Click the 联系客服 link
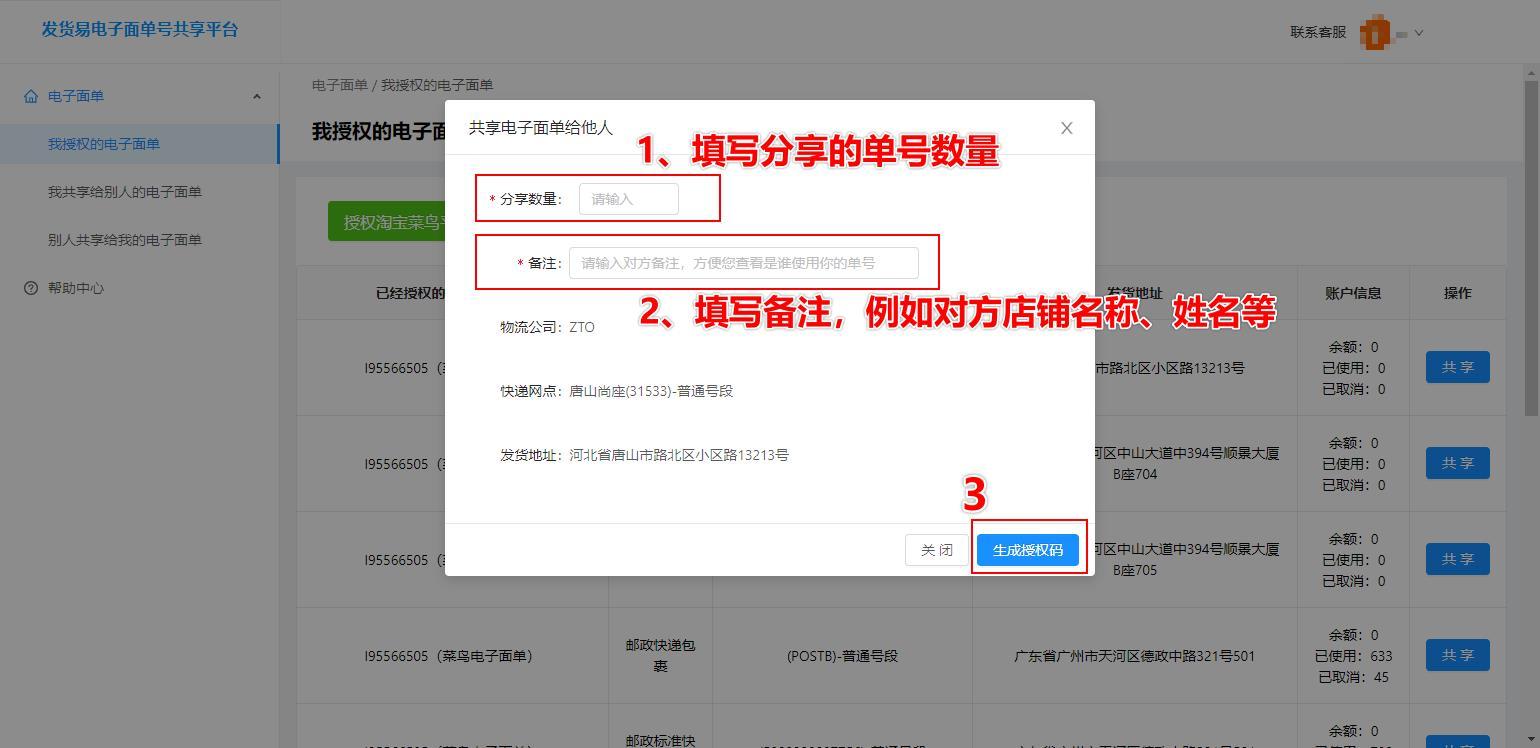This screenshot has width=1540, height=748. pyautogui.click(x=1318, y=32)
